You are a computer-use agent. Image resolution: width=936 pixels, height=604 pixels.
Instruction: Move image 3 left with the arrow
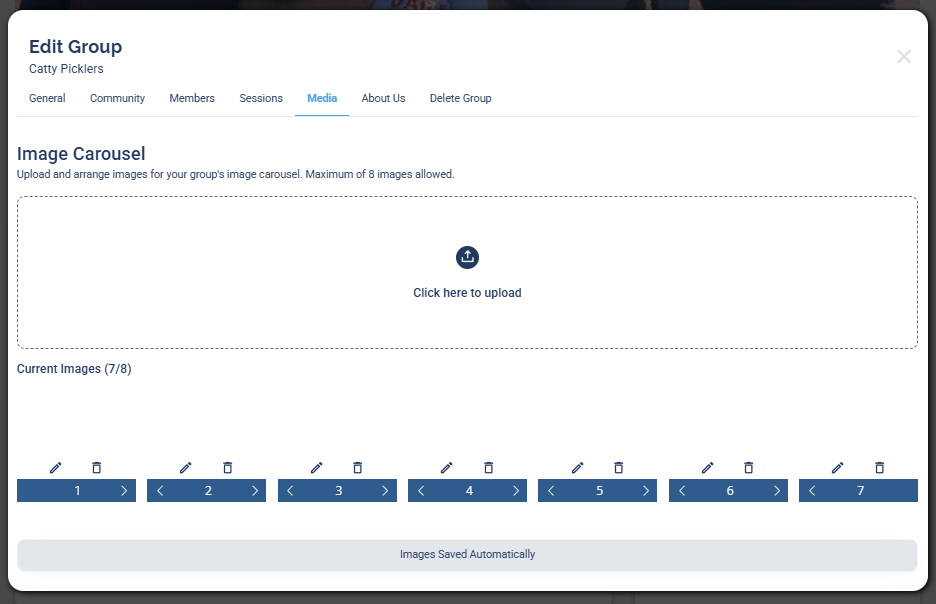(x=290, y=491)
